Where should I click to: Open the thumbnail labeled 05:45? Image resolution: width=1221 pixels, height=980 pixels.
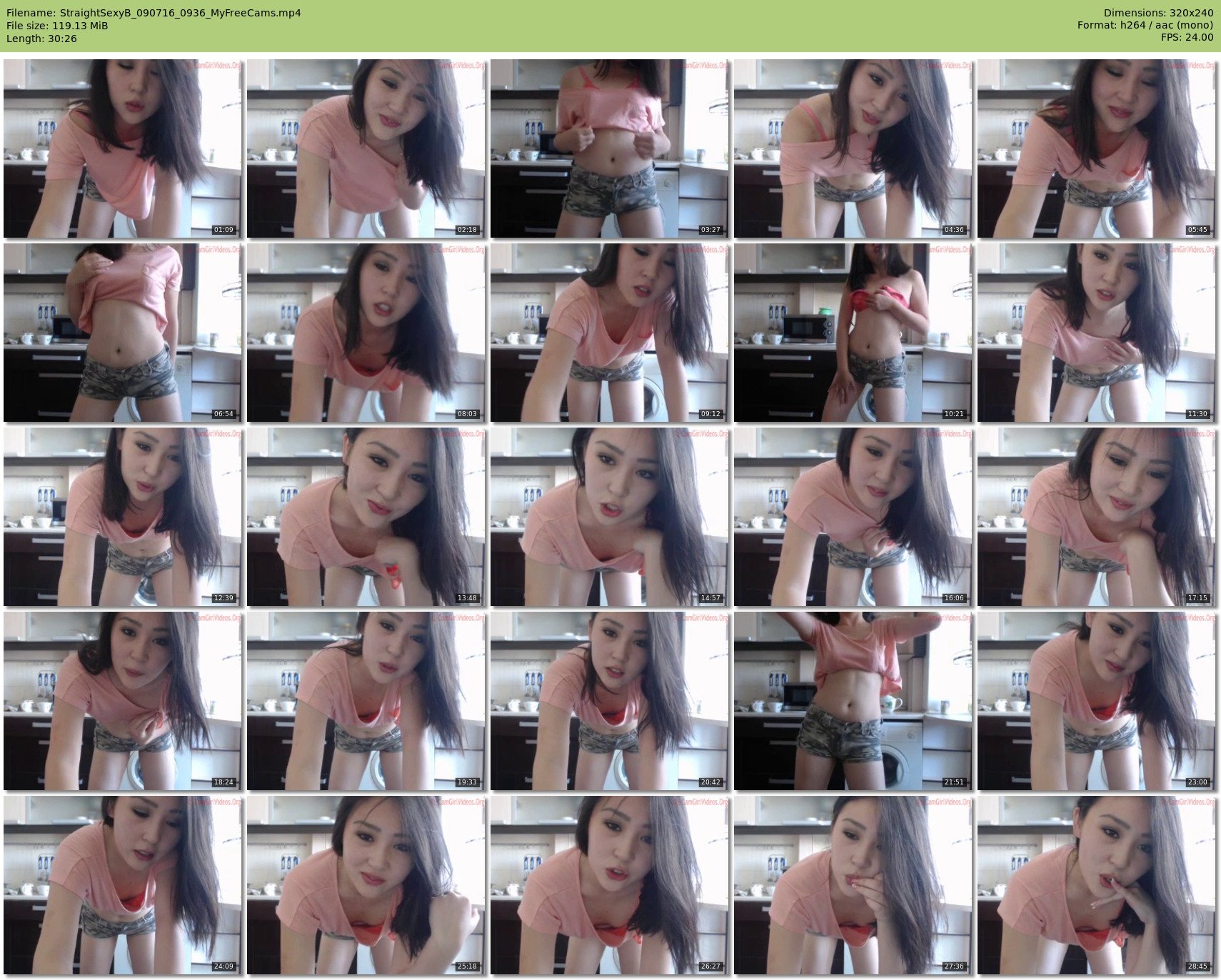pyautogui.click(x=1096, y=148)
